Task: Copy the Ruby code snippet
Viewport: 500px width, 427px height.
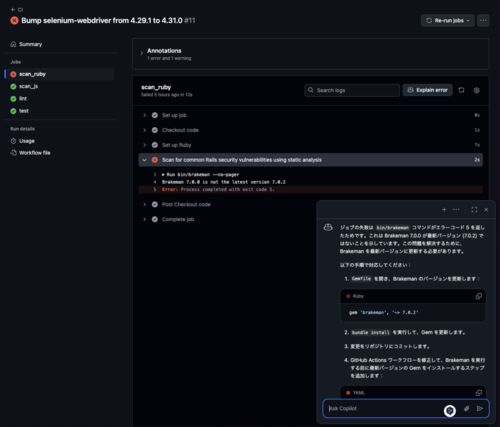Action: click(479, 296)
